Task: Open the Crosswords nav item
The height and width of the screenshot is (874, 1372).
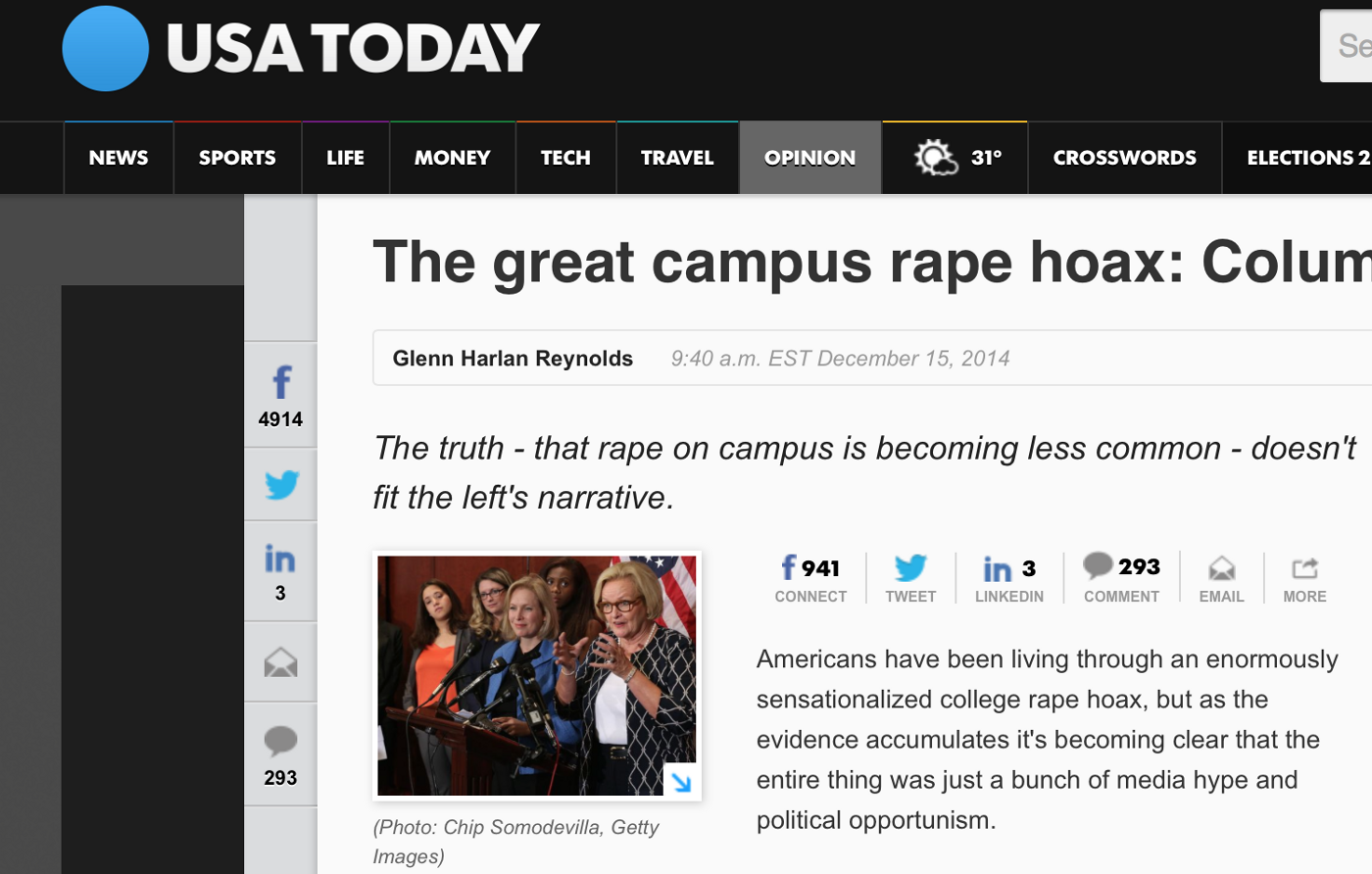Action: click(x=1125, y=158)
